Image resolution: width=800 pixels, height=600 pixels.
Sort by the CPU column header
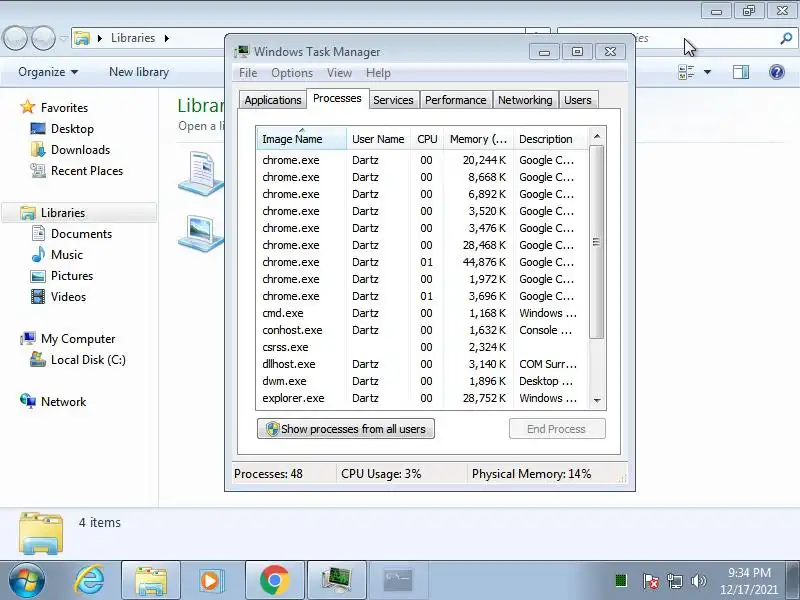[x=427, y=139]
